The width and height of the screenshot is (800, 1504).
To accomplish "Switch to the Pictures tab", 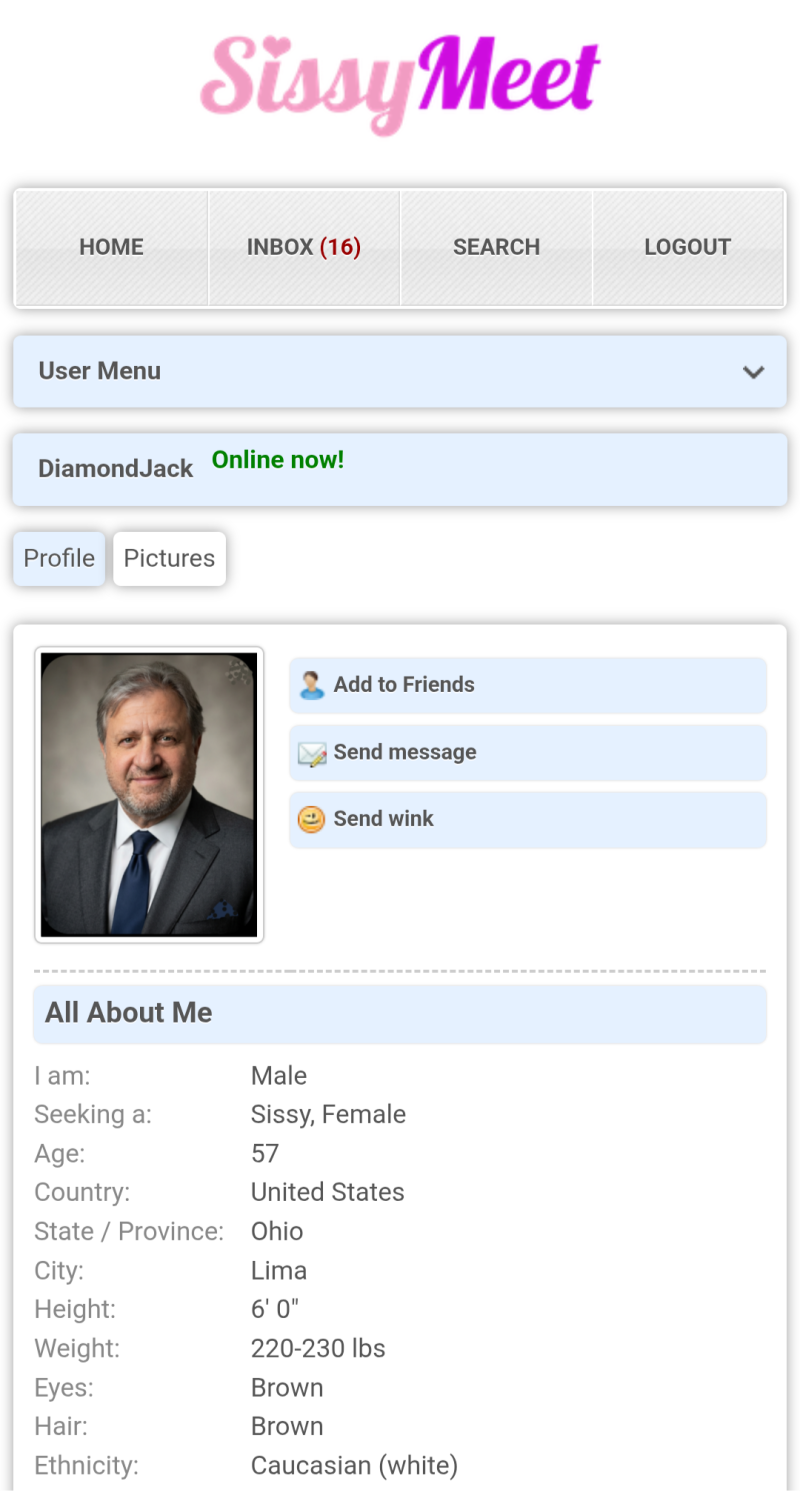I will [169, 558].
